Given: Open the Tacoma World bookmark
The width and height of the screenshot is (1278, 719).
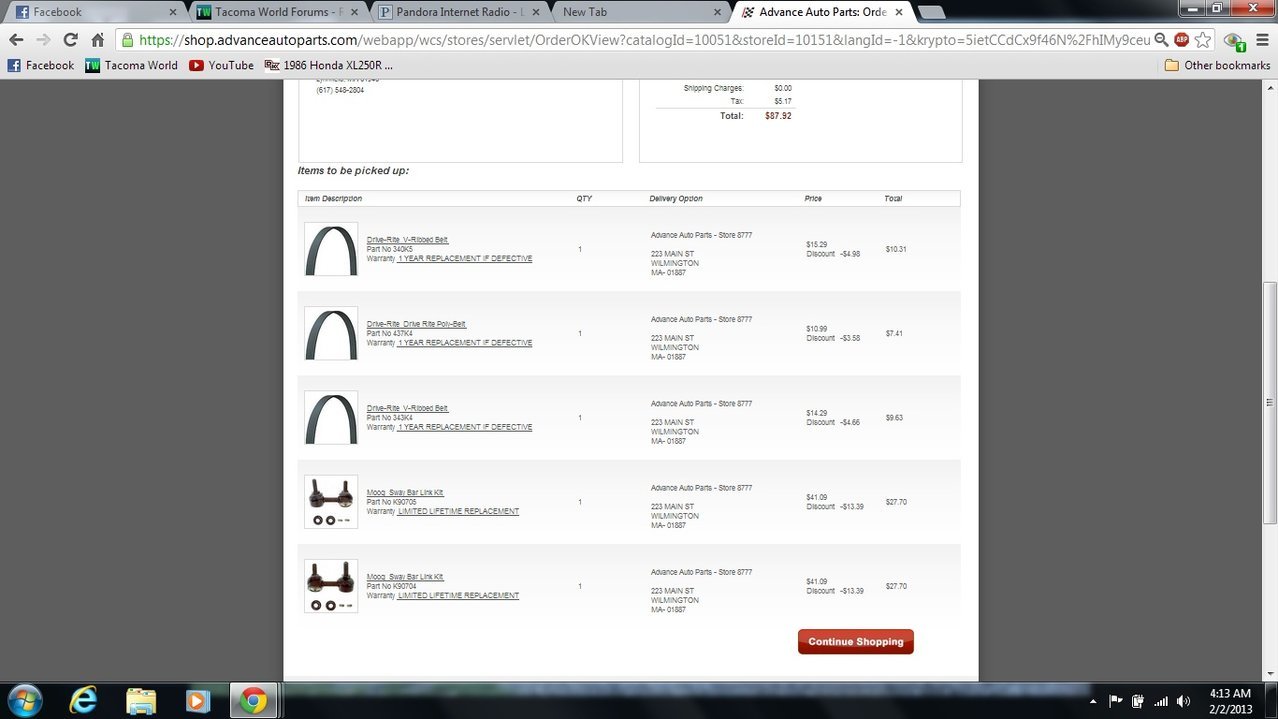Looking at the screenshot, I should [x=132, y=65].
